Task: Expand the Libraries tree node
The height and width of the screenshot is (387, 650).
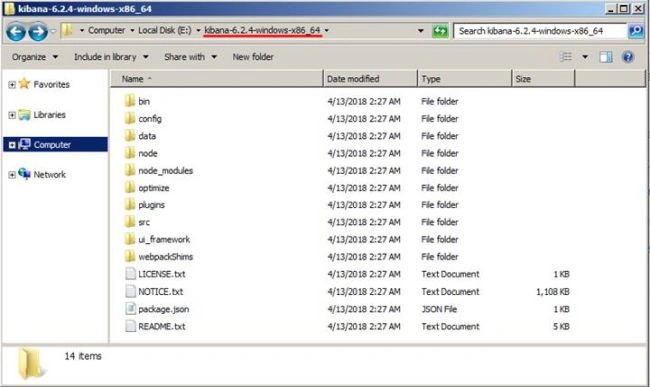Action: 12,115
